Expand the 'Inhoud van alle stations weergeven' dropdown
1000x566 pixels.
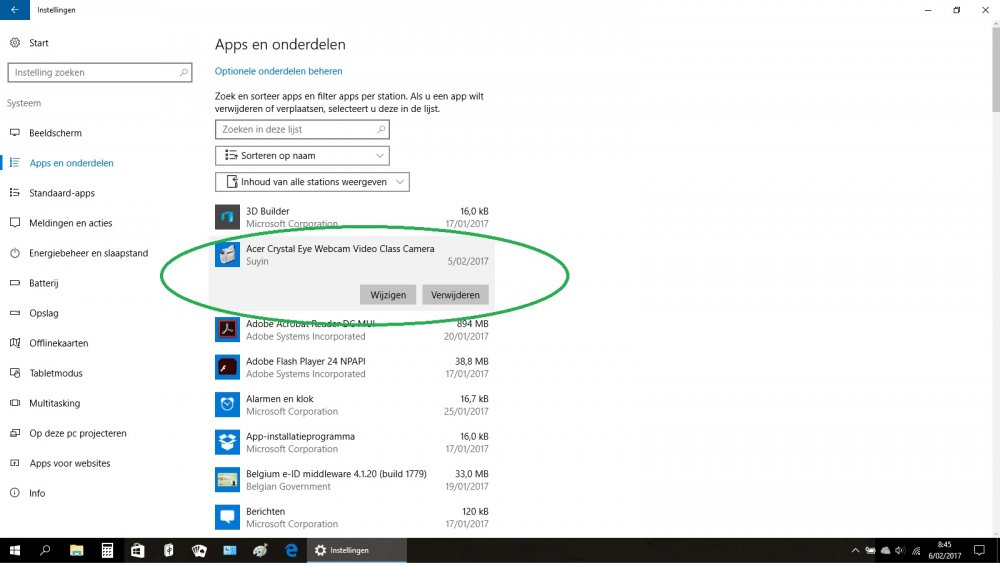[x=312, y=182]
